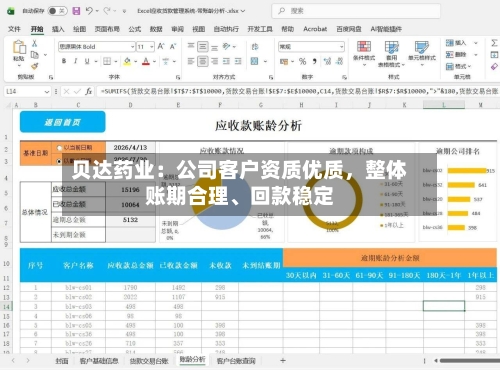This screenshot has height=370, width=500.
Task: Click the 搜索 search box
Action: [356, 11]
